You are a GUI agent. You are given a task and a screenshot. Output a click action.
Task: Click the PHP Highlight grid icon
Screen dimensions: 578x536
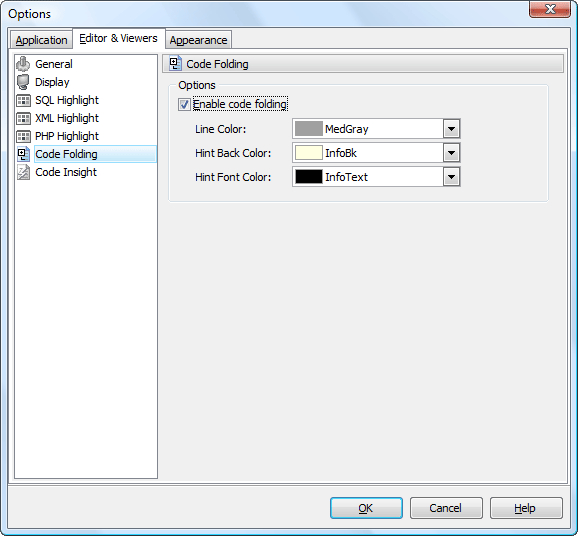coord(23,136)
